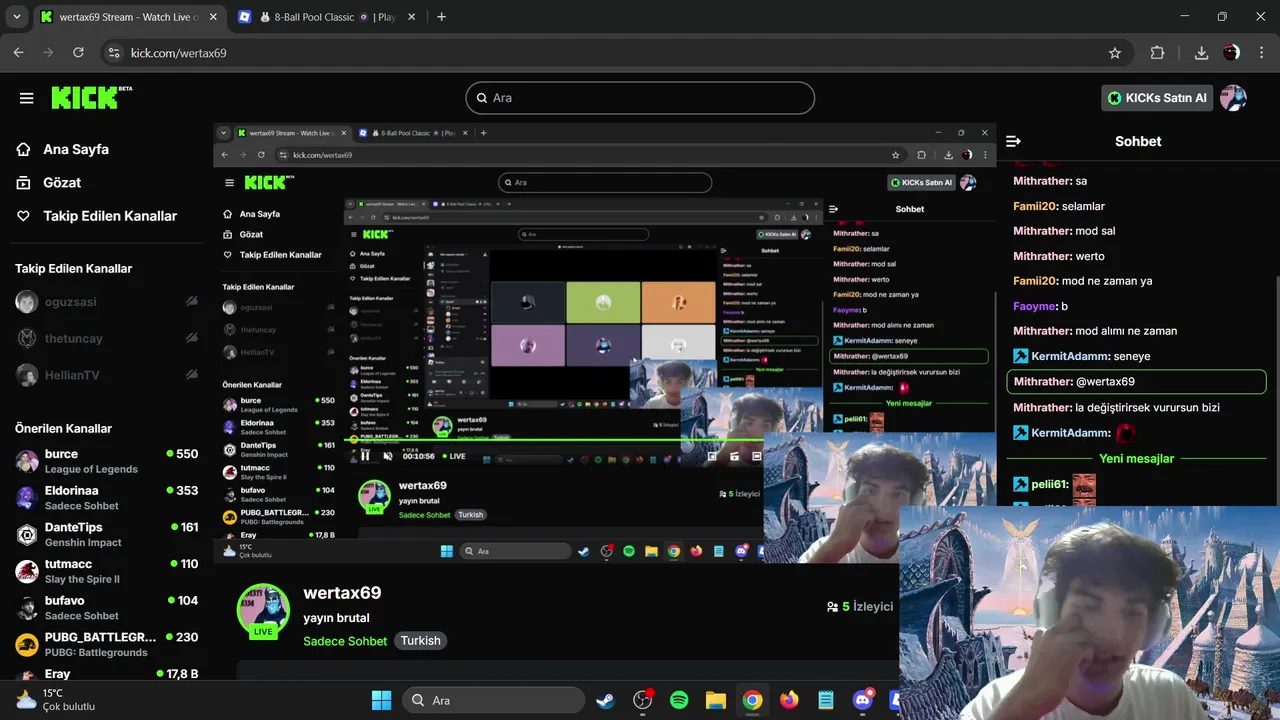
Task: Open the Chrome extensions puzzle icon
Action: [x=1158, y=53]
